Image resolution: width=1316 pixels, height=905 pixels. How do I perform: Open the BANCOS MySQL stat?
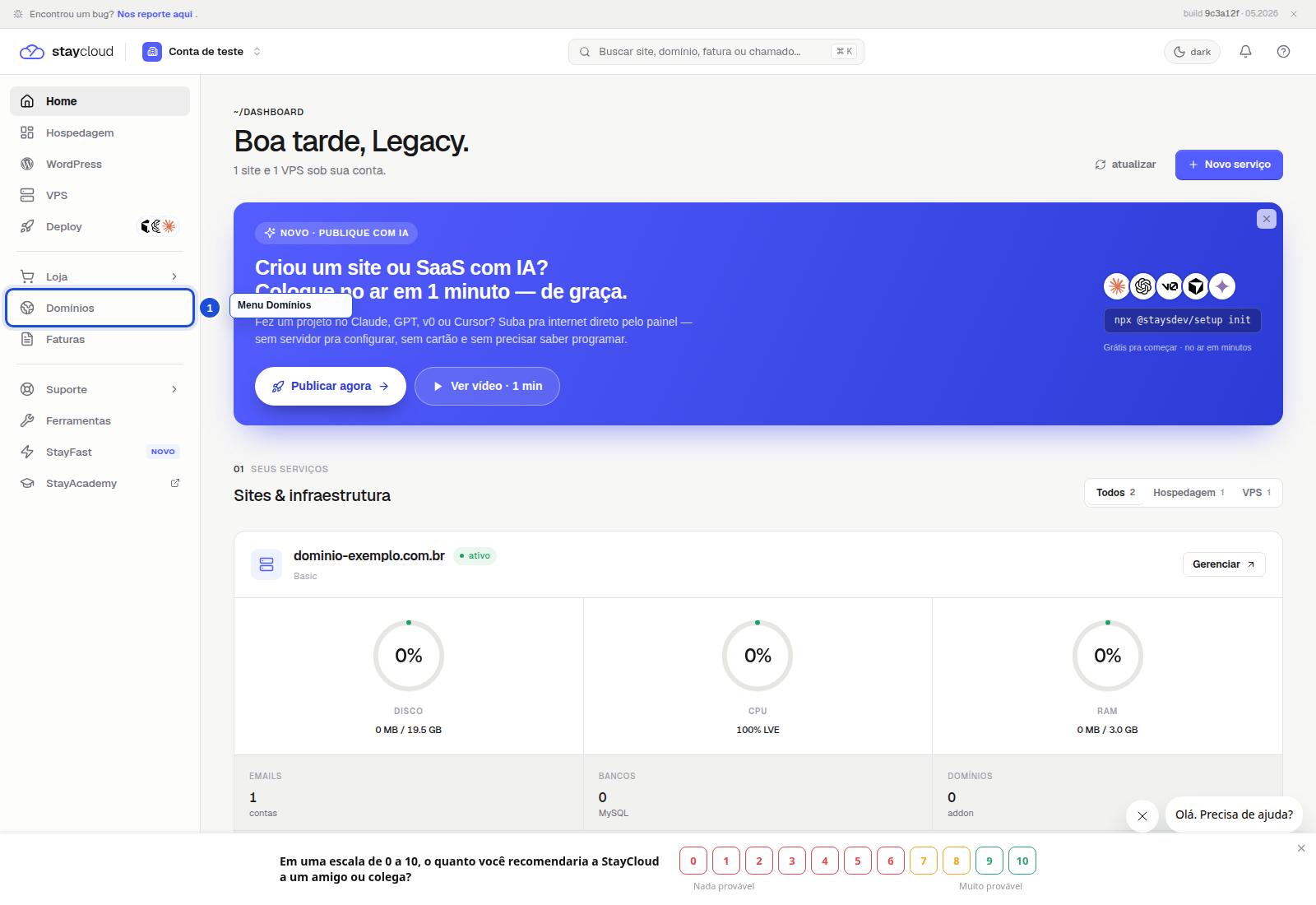[x=758, y=793]
